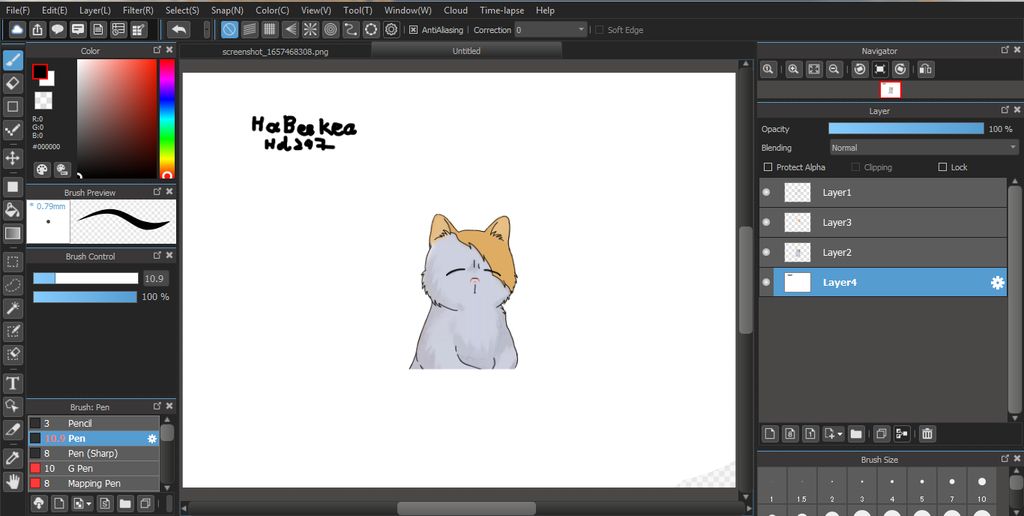Select the rectangular Select tool

[12, 262]
